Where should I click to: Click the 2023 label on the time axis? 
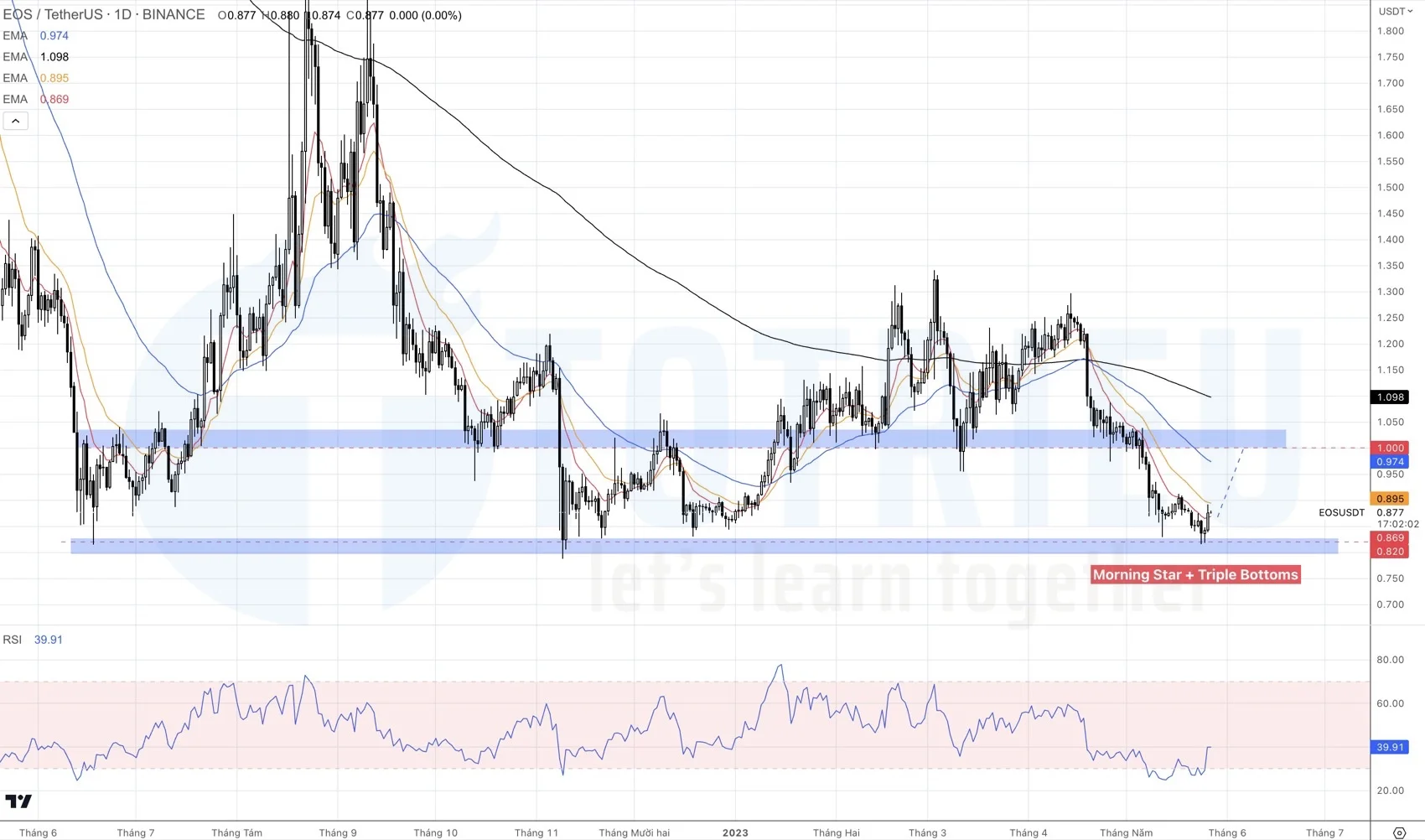(x=735, y=832)
